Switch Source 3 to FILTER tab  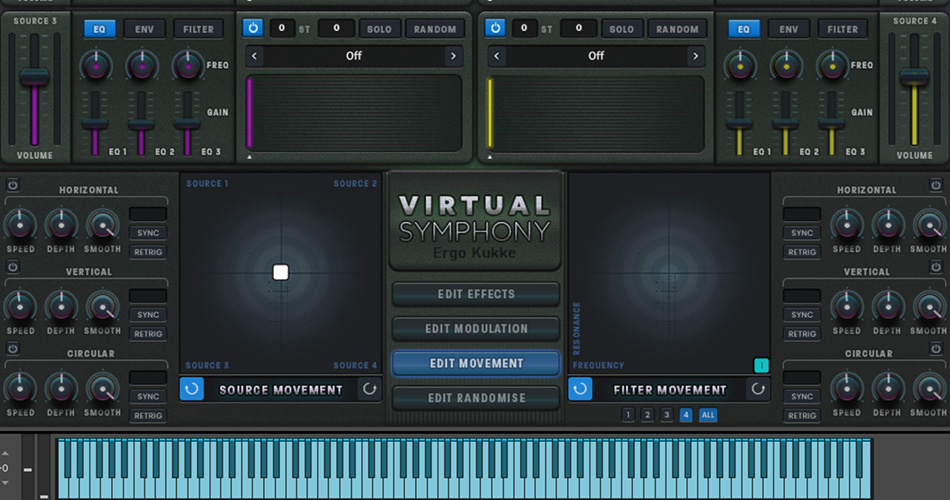198,29
